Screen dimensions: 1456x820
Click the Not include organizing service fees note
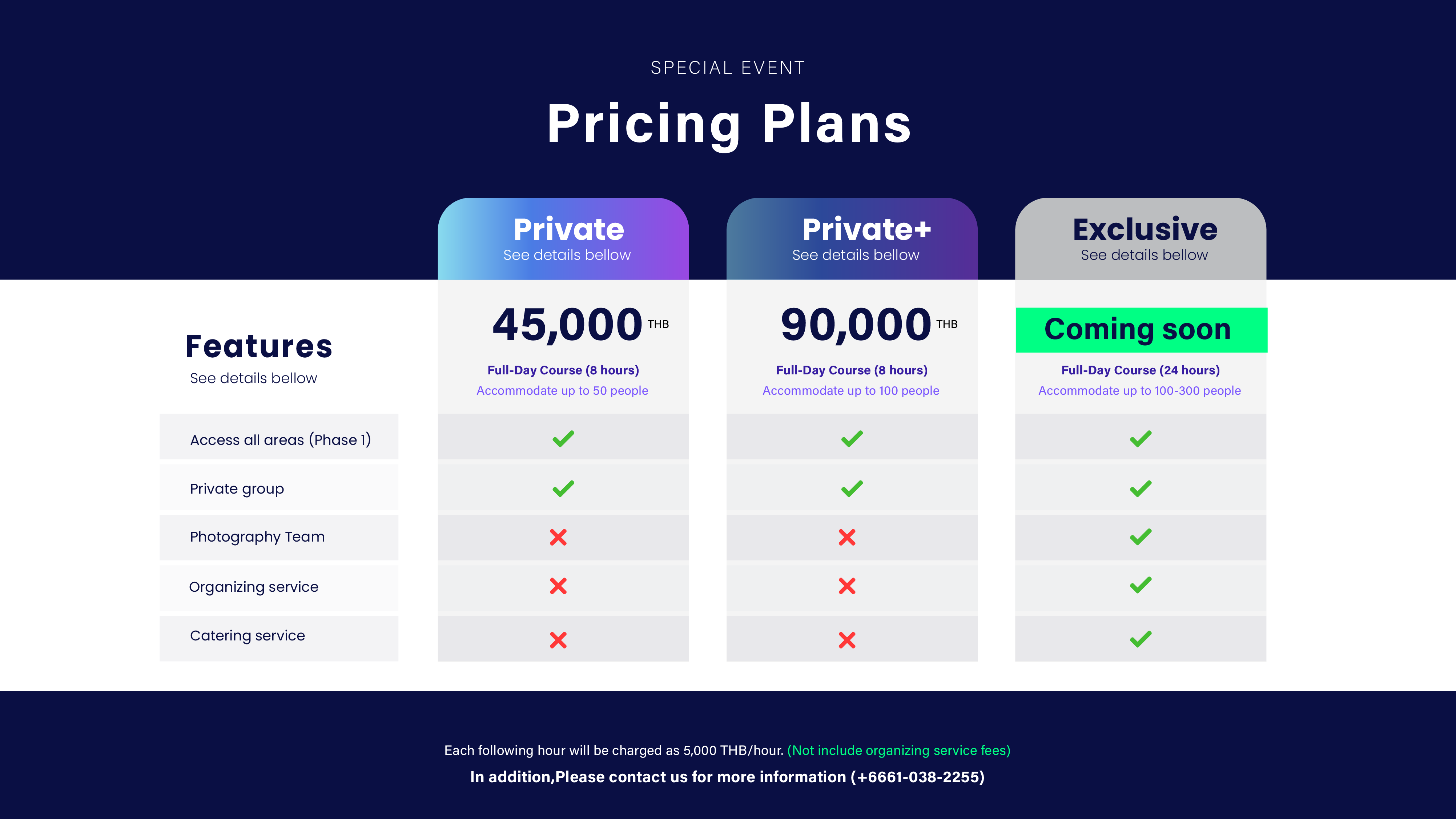click(x=899, y=751)
